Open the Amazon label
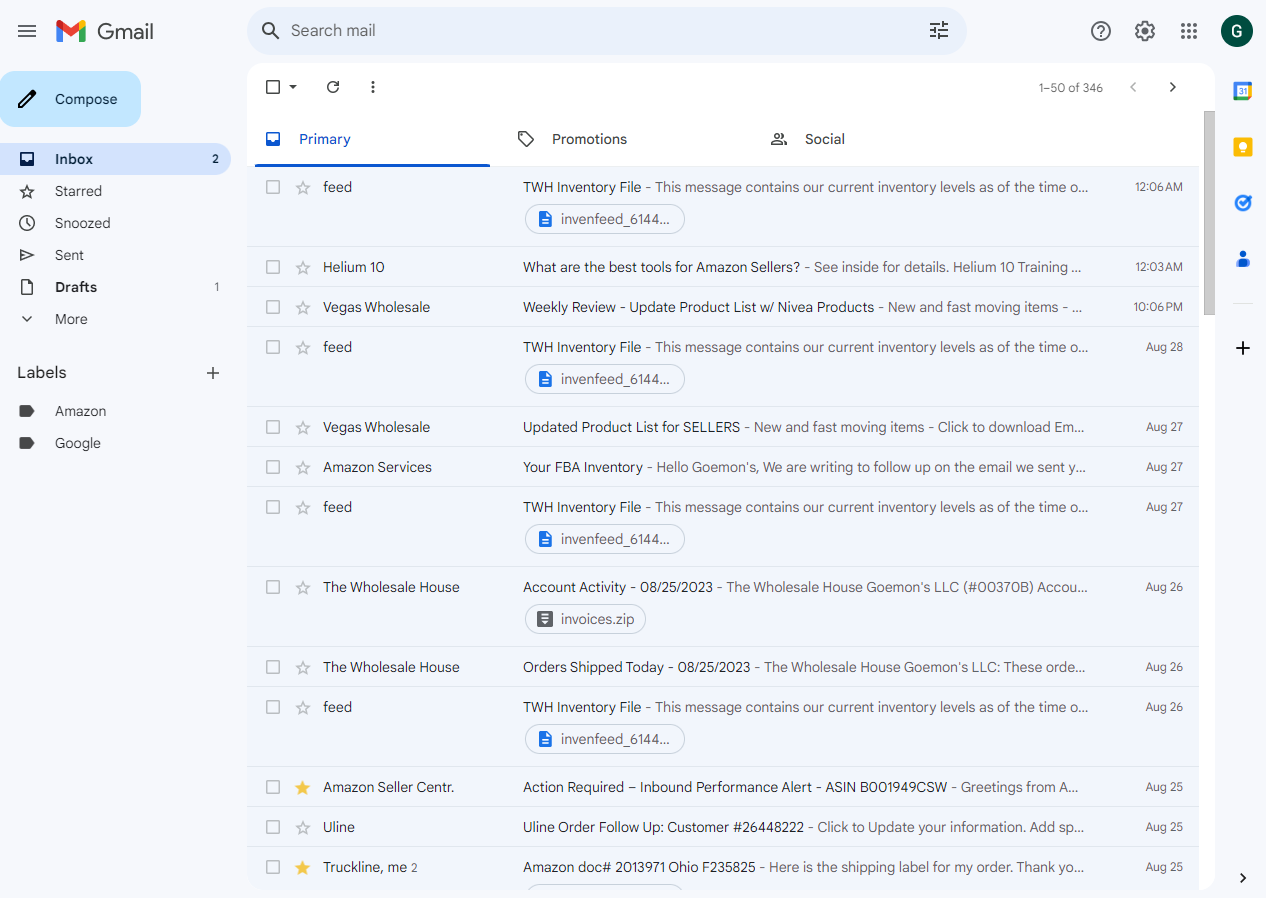Image resolution: width=1266 pixels, height=898 pixels. click(115, 411)
